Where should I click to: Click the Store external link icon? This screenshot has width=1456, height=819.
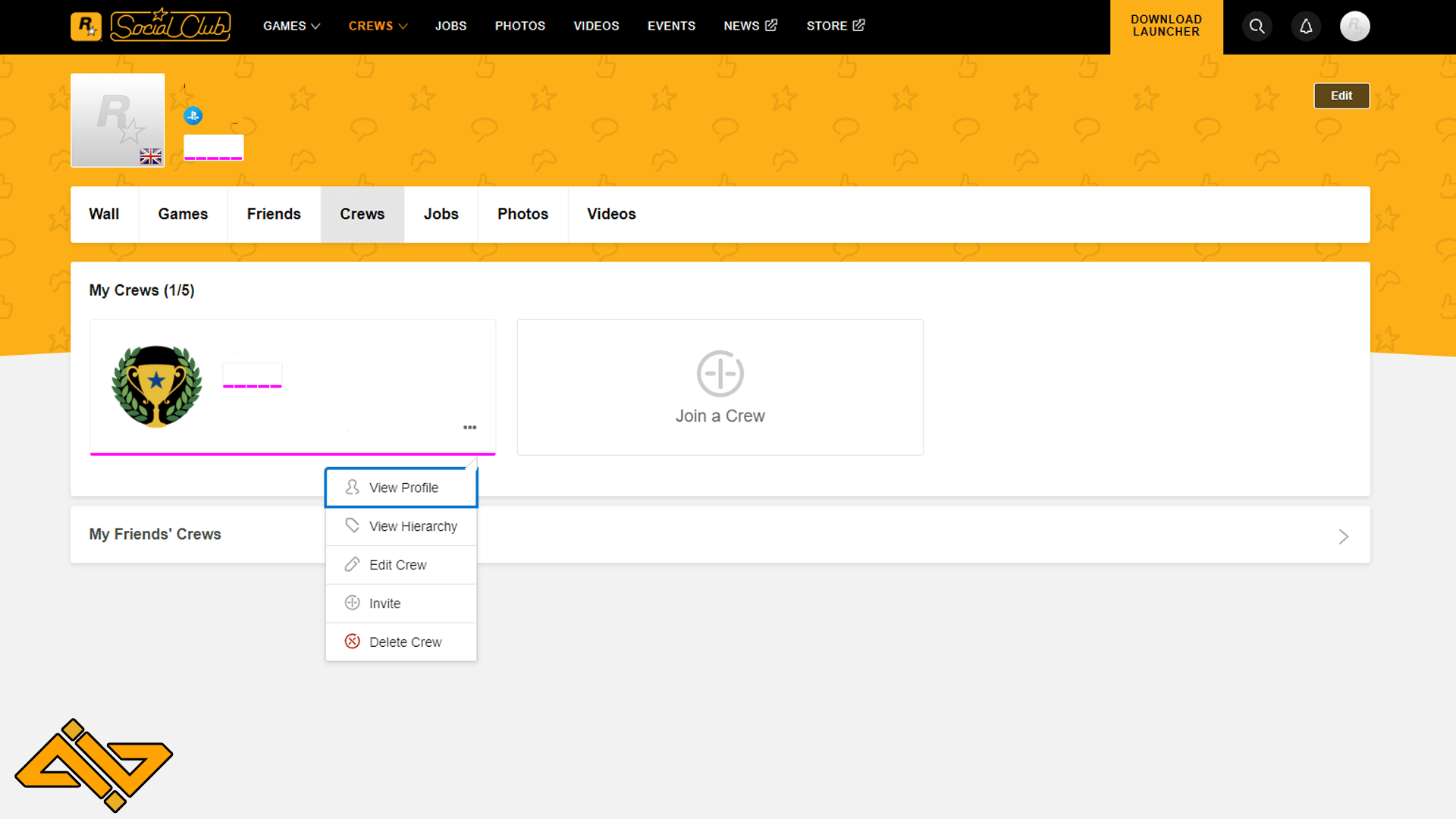tap(858, 25)
